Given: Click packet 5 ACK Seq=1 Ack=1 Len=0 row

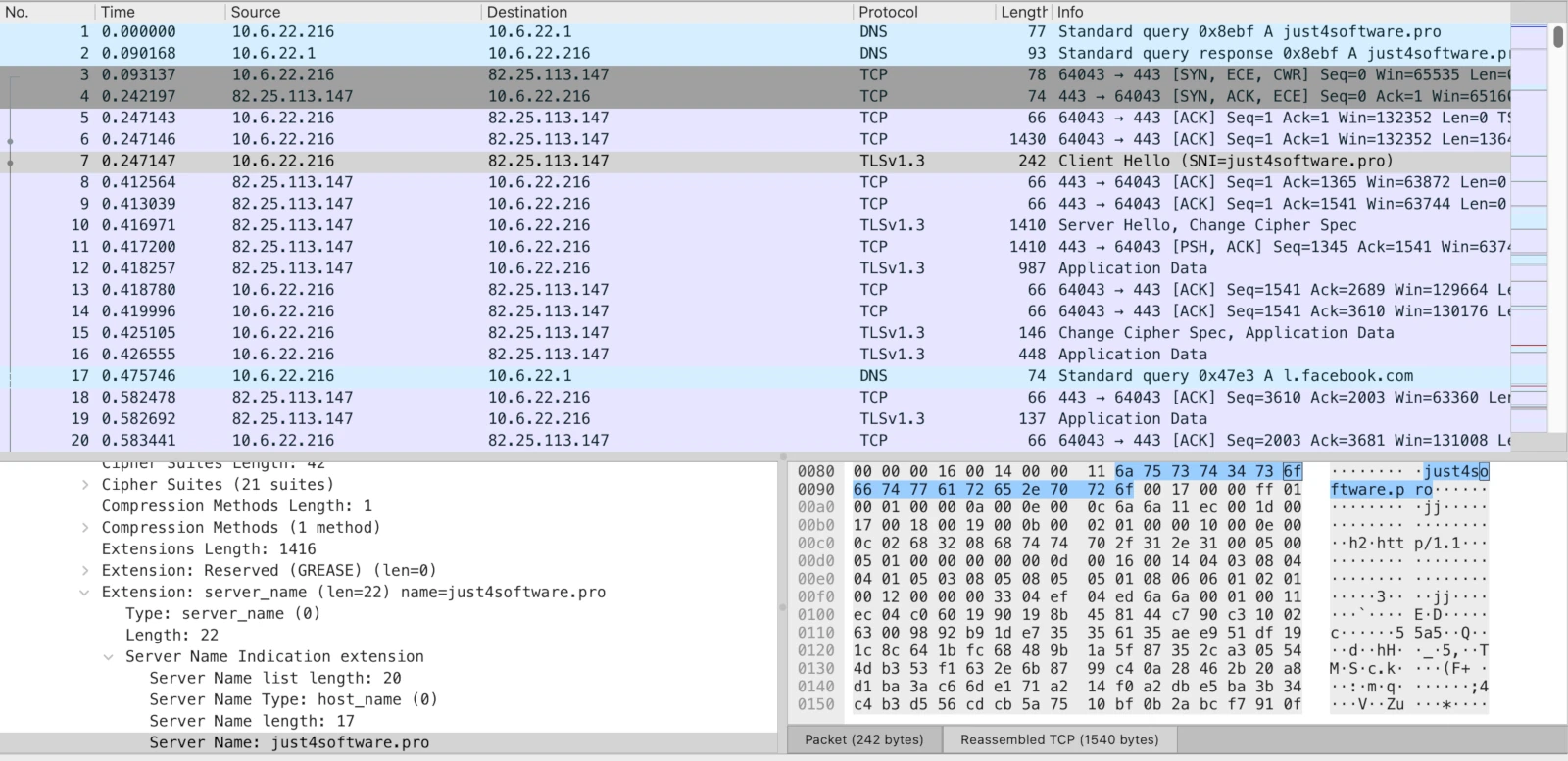Looking at the screenshot, I should 755,118.
